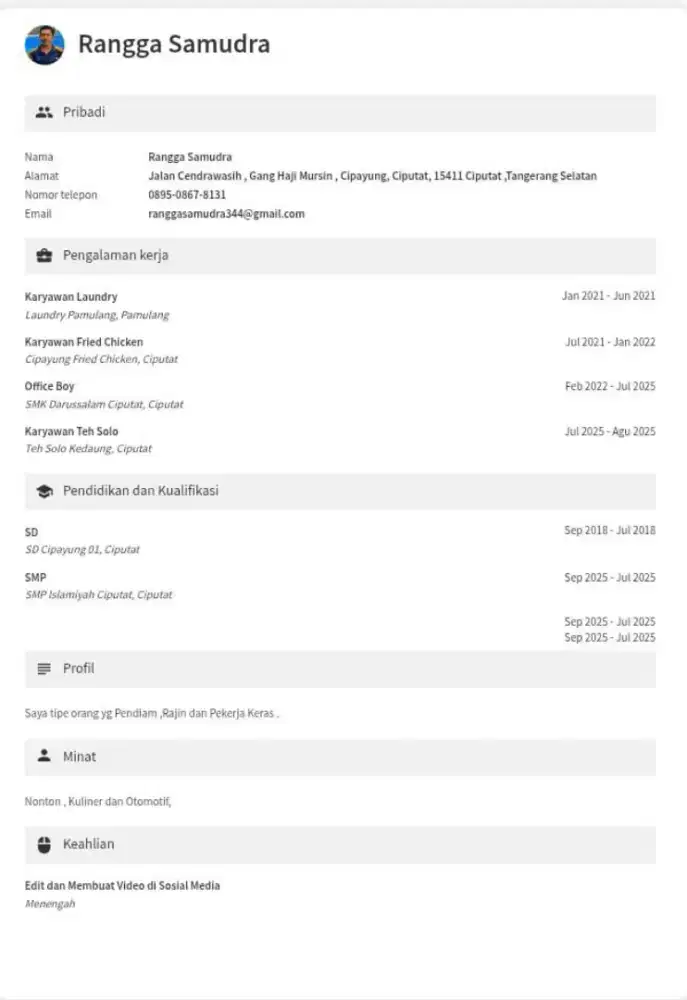Select the Karyawan Laundry job entry
687x1000 pixels.
click(x=71, y=297)
